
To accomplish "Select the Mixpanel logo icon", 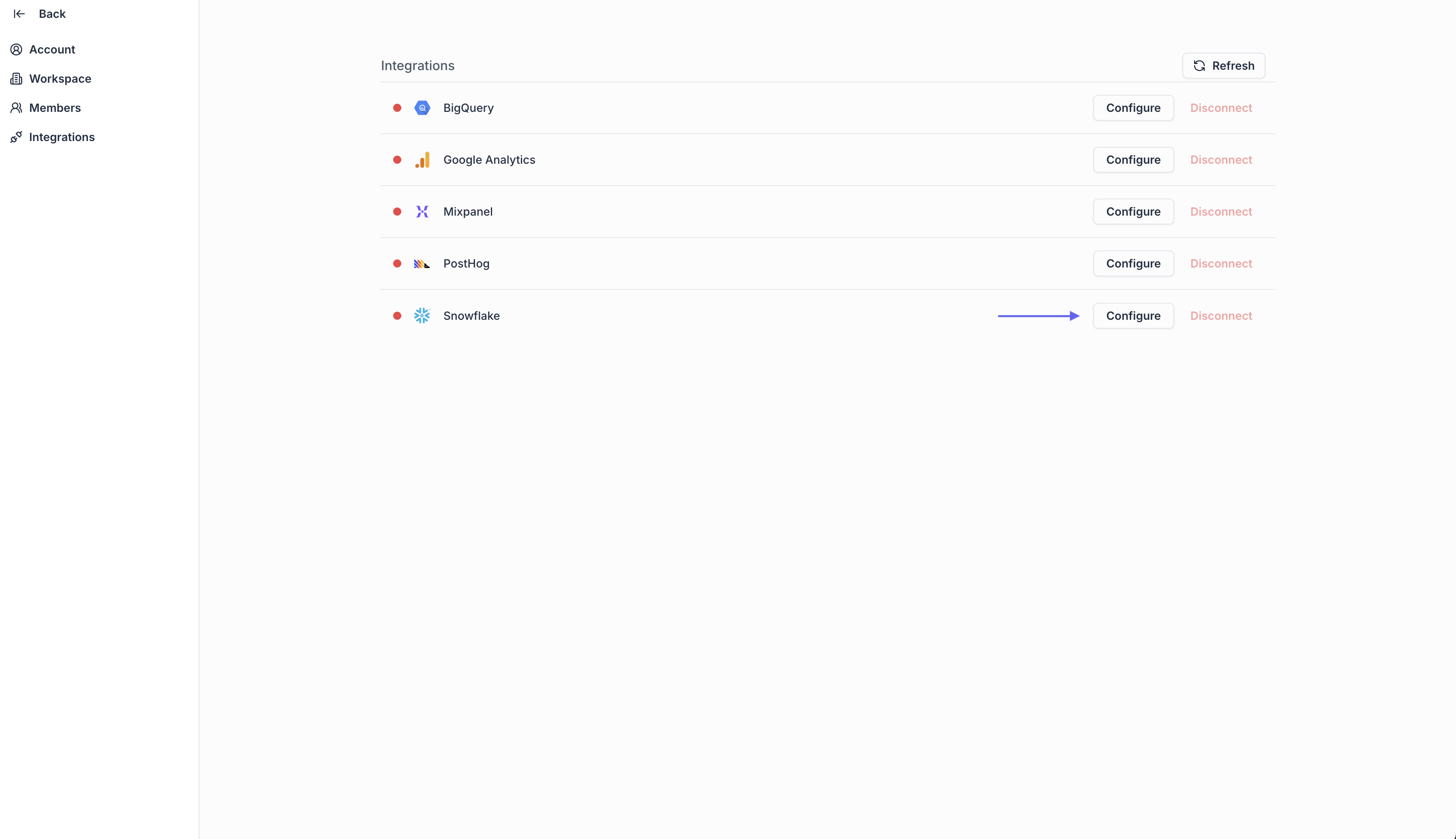I will [422, 212].
